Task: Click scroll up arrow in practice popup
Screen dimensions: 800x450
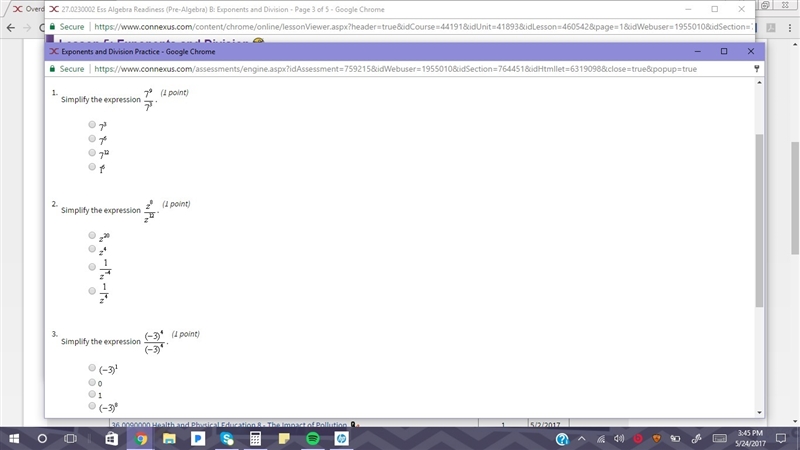Action: [759, 83]
